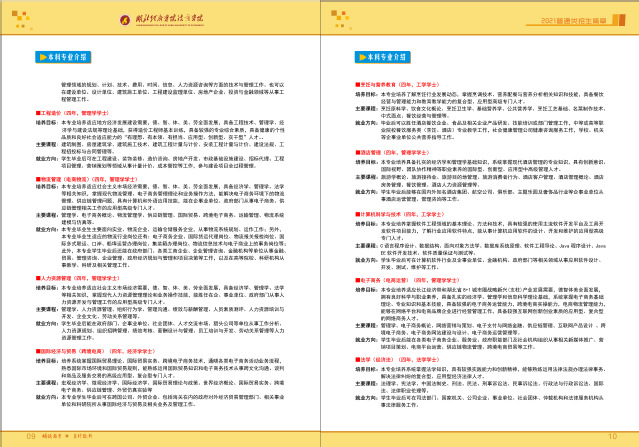Click the decorative orange squares at top-left corner

point(22,18)
